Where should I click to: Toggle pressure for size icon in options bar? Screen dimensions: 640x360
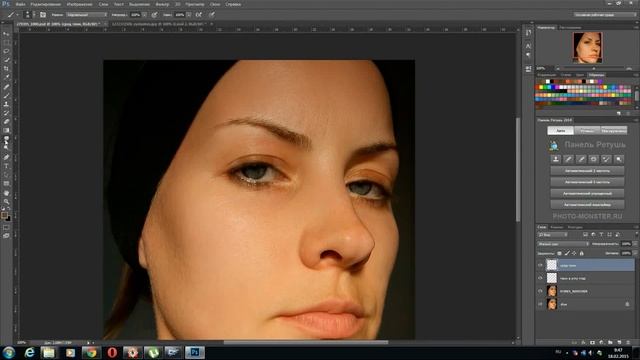(x=212, y=15)
